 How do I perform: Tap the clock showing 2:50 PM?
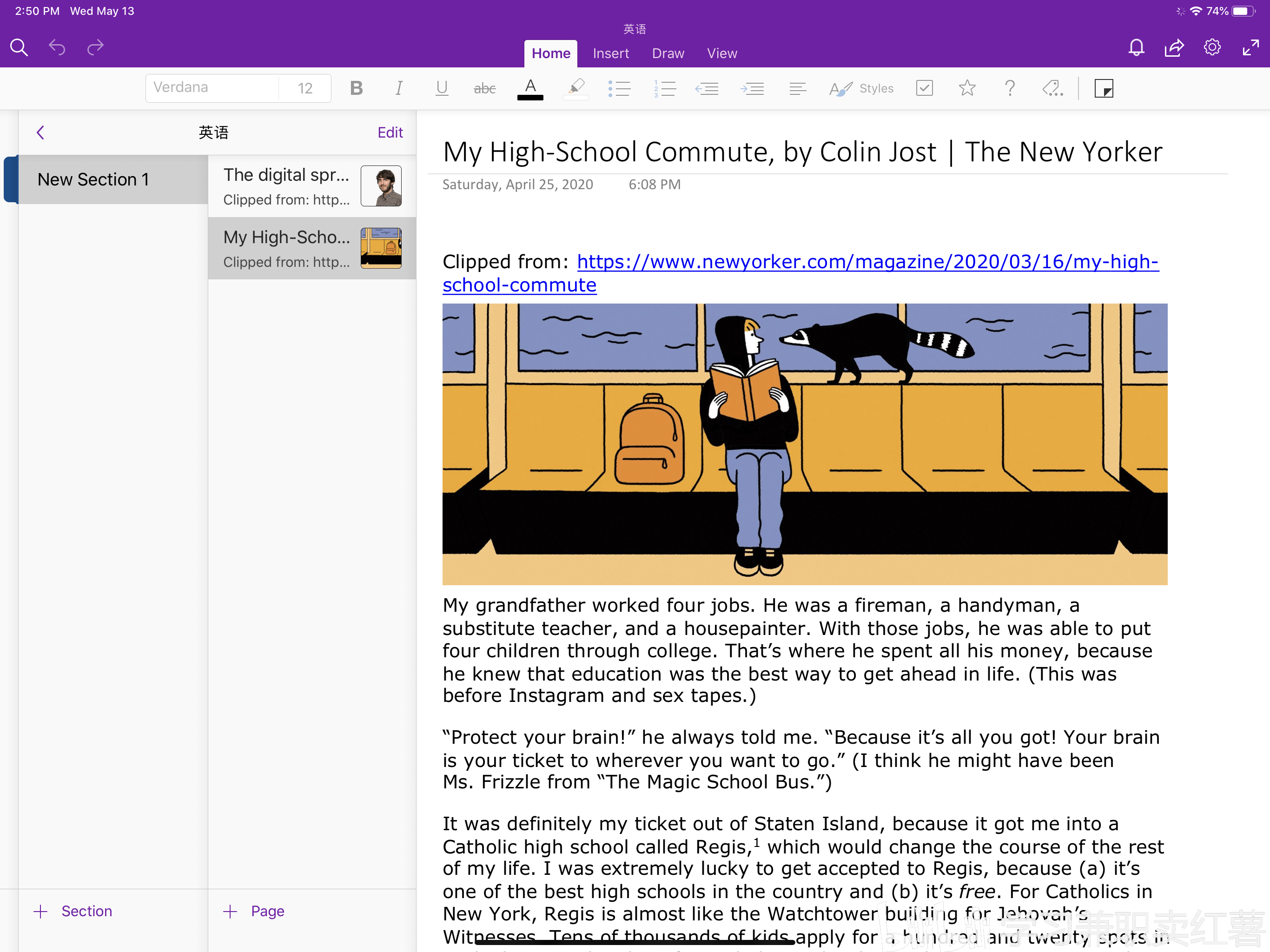(x=37, y=11)
